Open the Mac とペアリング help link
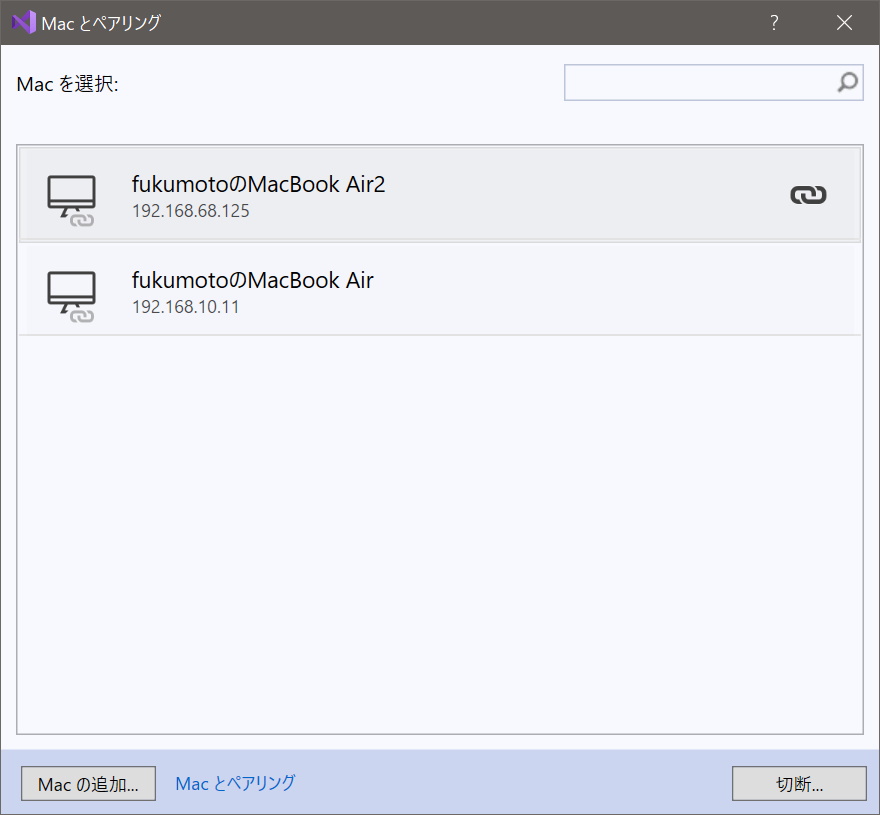Screen dimensions: 880x815 tap(235, 784)
